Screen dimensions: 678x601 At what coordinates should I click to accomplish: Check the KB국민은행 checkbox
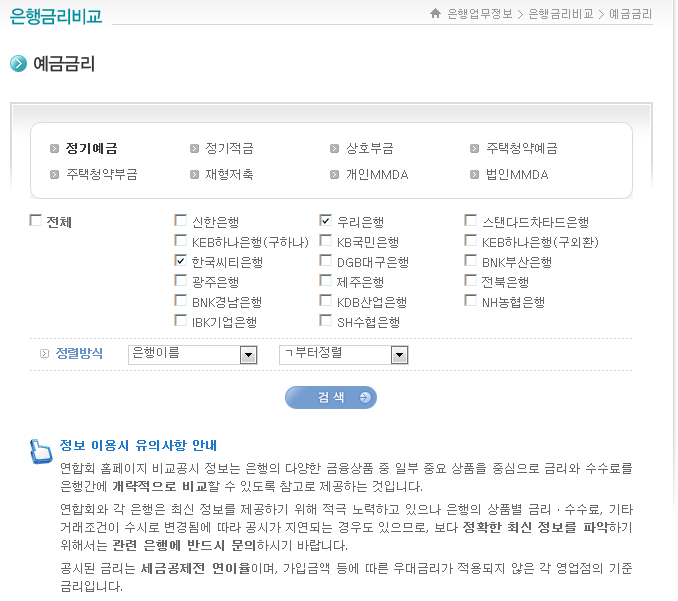[x=326, y=240]
